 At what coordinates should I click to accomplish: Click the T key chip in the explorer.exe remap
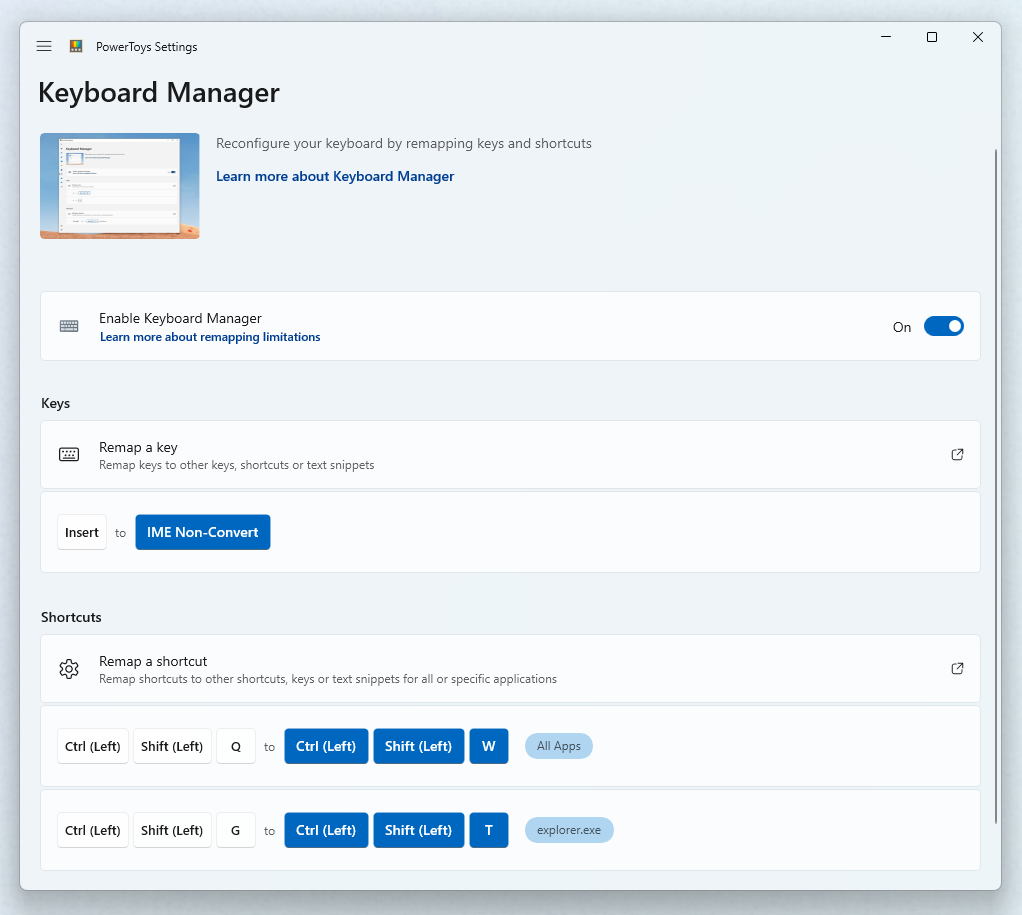tap(489, 830)
